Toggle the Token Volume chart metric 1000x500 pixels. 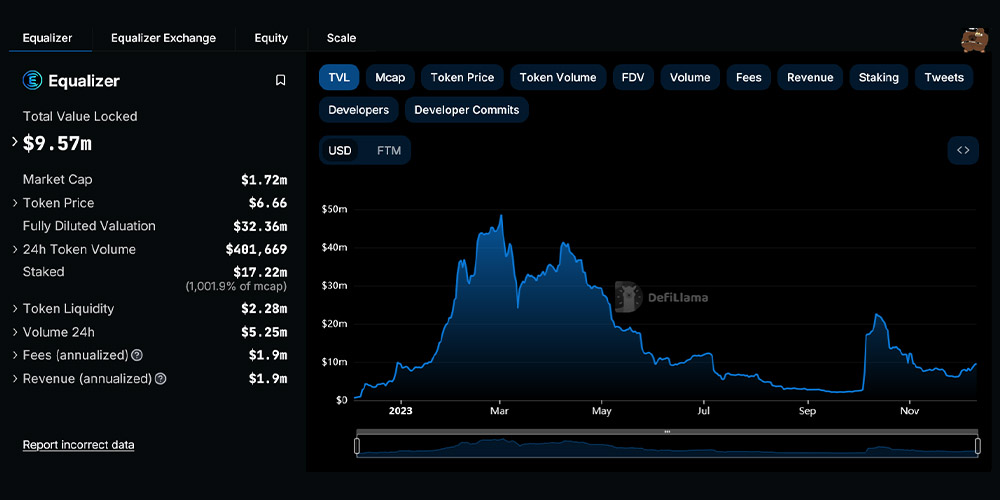tap(558, 77)
